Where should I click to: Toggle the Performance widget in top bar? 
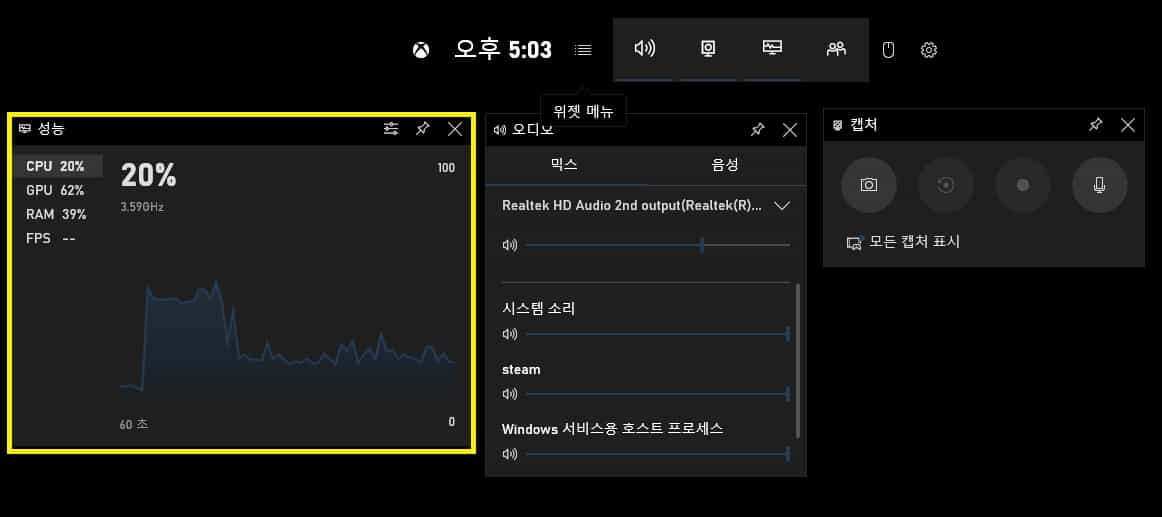[x=772, y=48]
